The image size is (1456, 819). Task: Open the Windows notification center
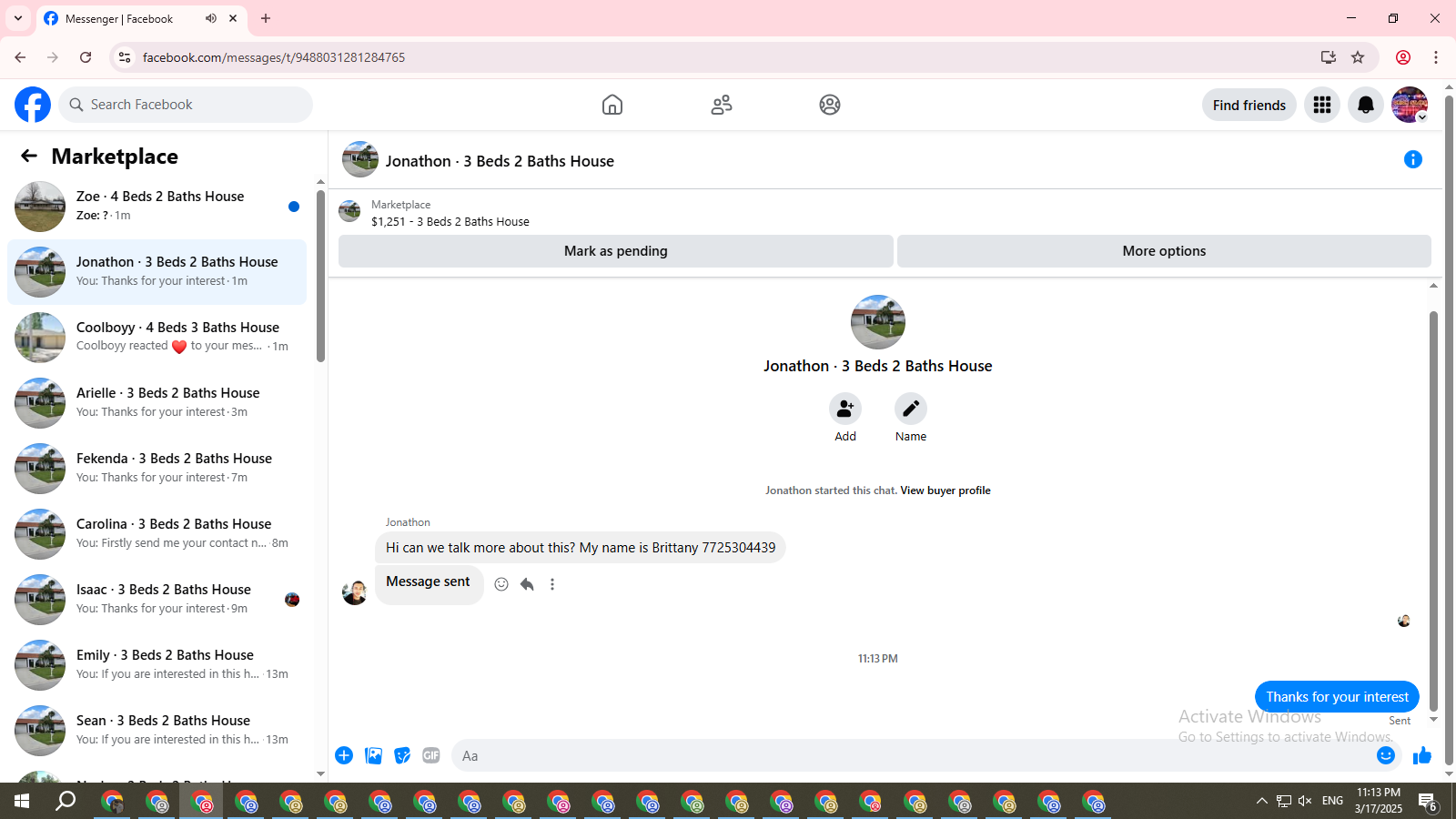click(x=1428, y=802)
